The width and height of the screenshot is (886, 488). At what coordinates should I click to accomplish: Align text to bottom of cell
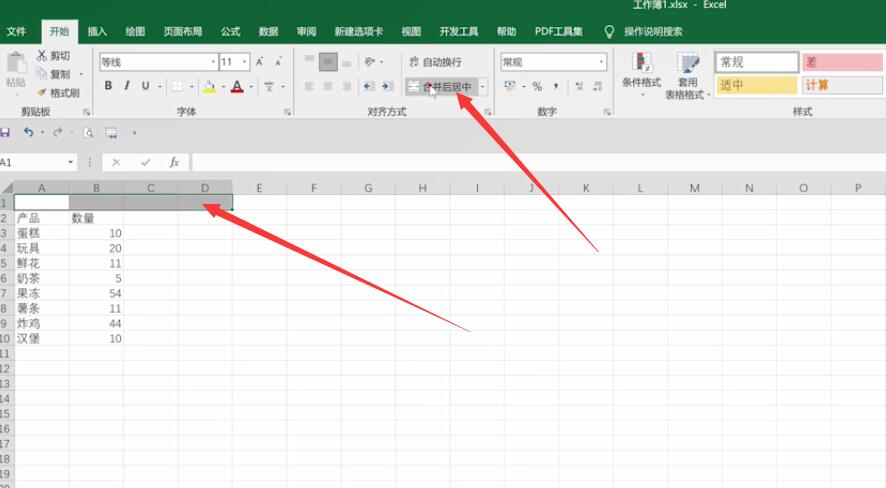pos(347,62)
